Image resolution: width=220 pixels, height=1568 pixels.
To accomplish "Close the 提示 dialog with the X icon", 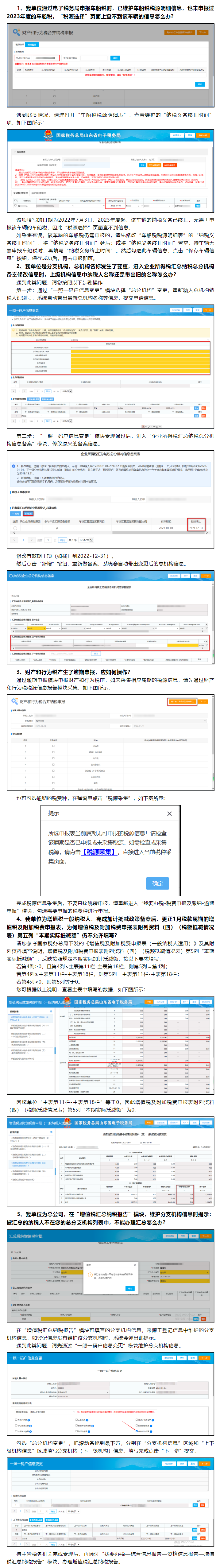I will 169,813.
